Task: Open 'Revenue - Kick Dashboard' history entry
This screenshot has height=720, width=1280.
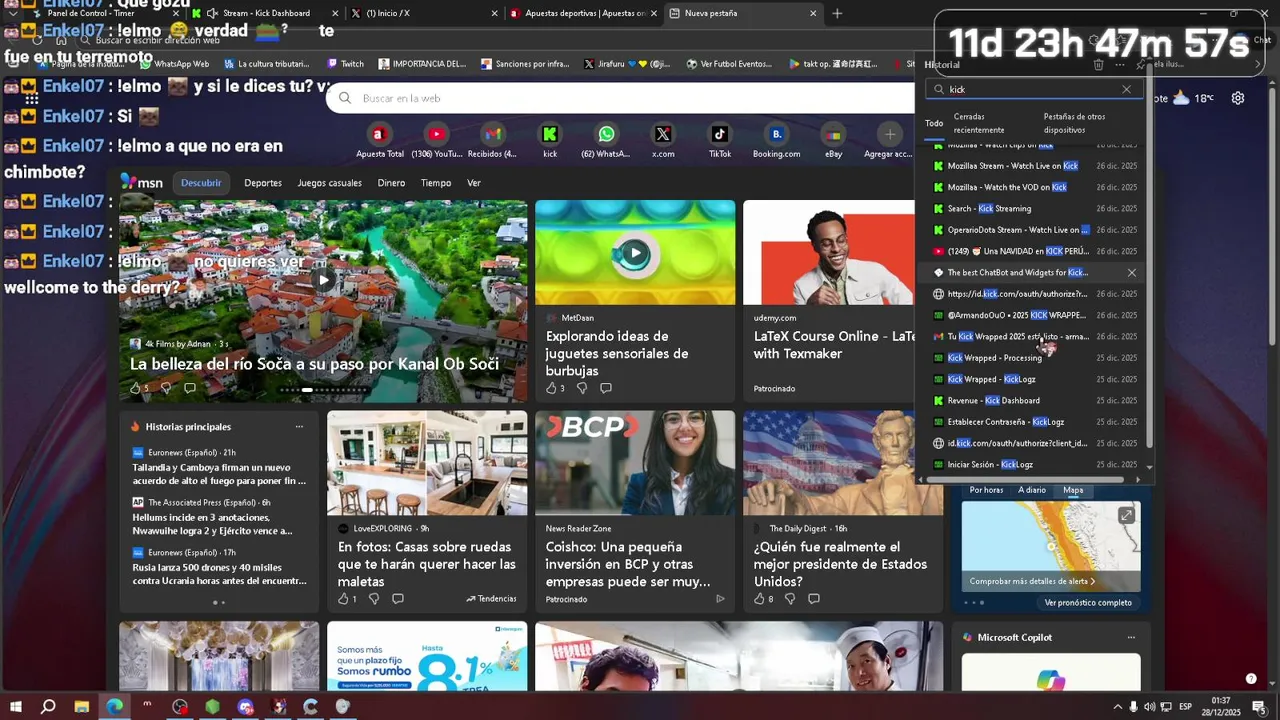Action: click(1035, 401)
